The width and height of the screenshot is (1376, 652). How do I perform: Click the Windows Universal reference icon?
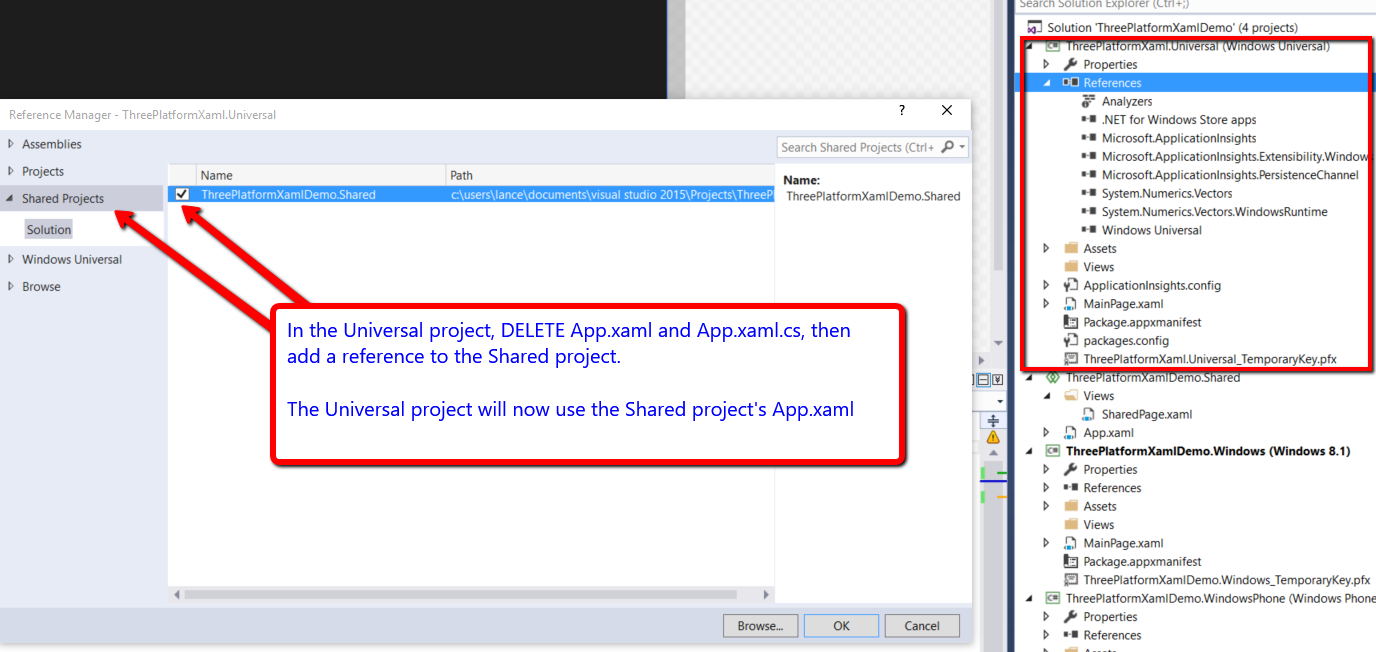[1089, 230]
